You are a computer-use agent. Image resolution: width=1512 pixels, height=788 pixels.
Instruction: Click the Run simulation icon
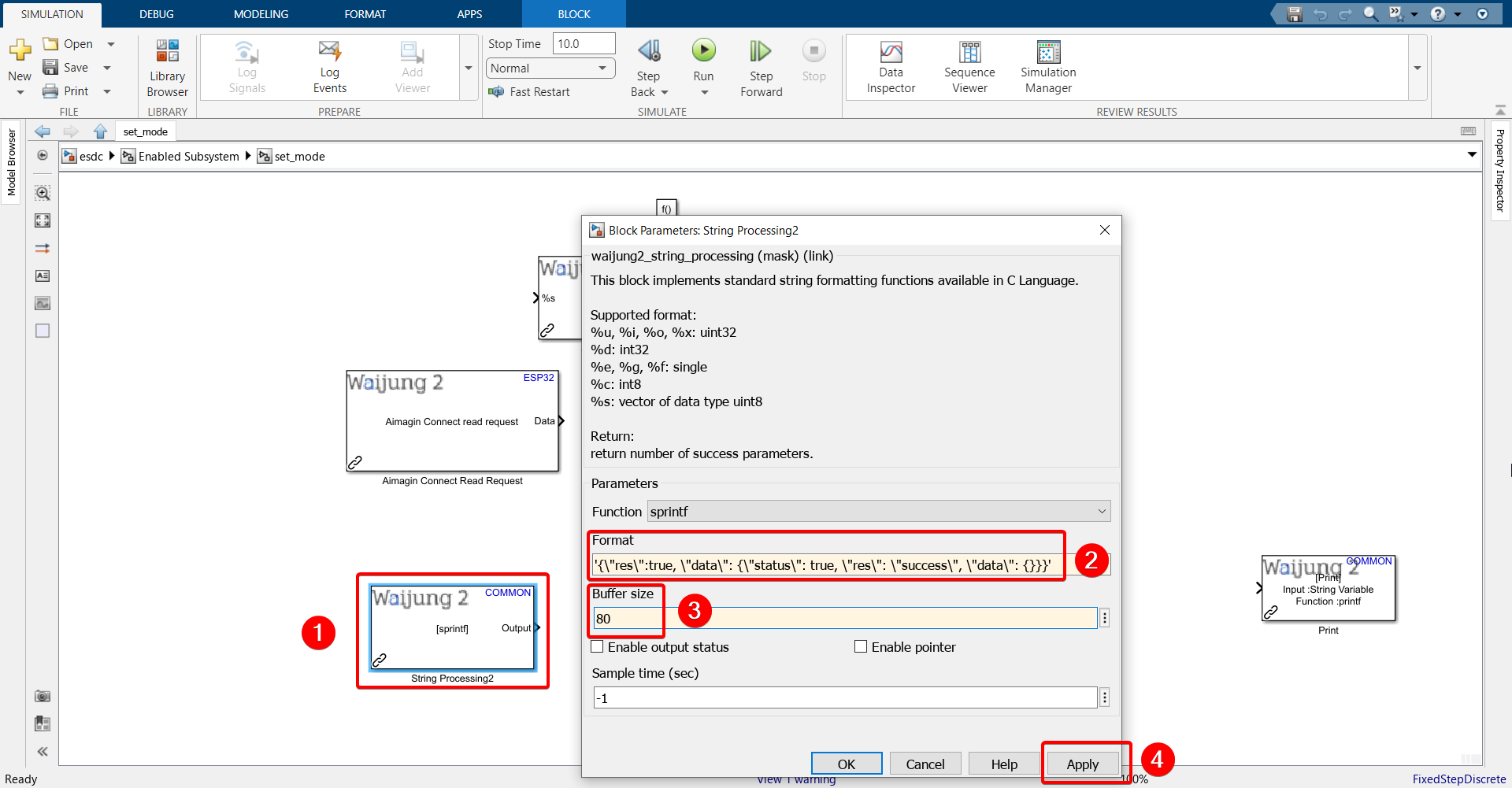703,51
